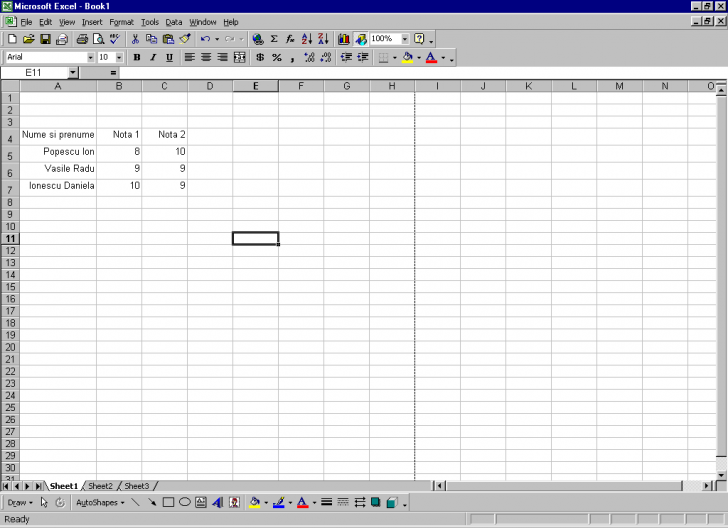
Task: Toggle Underline formatting
Action: (x=169, y=58)
